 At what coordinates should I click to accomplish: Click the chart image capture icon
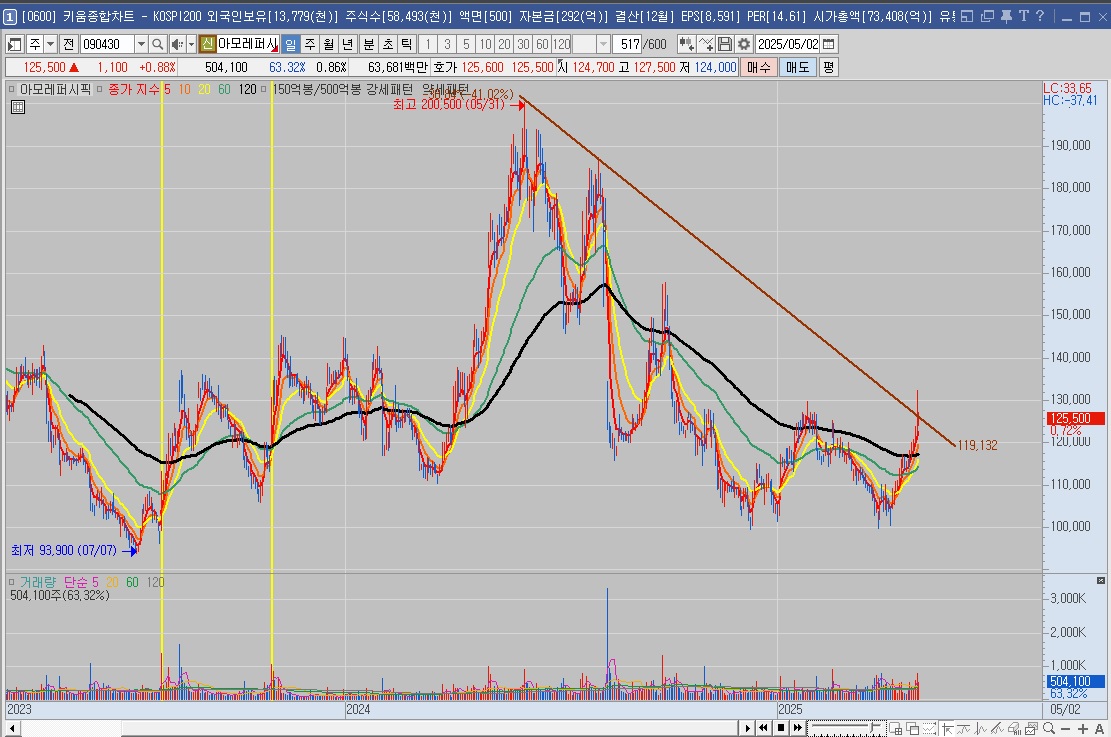coord(1032,728)
